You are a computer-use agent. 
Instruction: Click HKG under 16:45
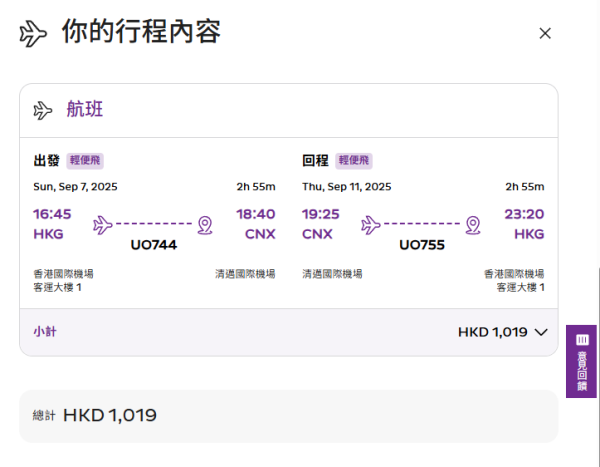point(48,234)
